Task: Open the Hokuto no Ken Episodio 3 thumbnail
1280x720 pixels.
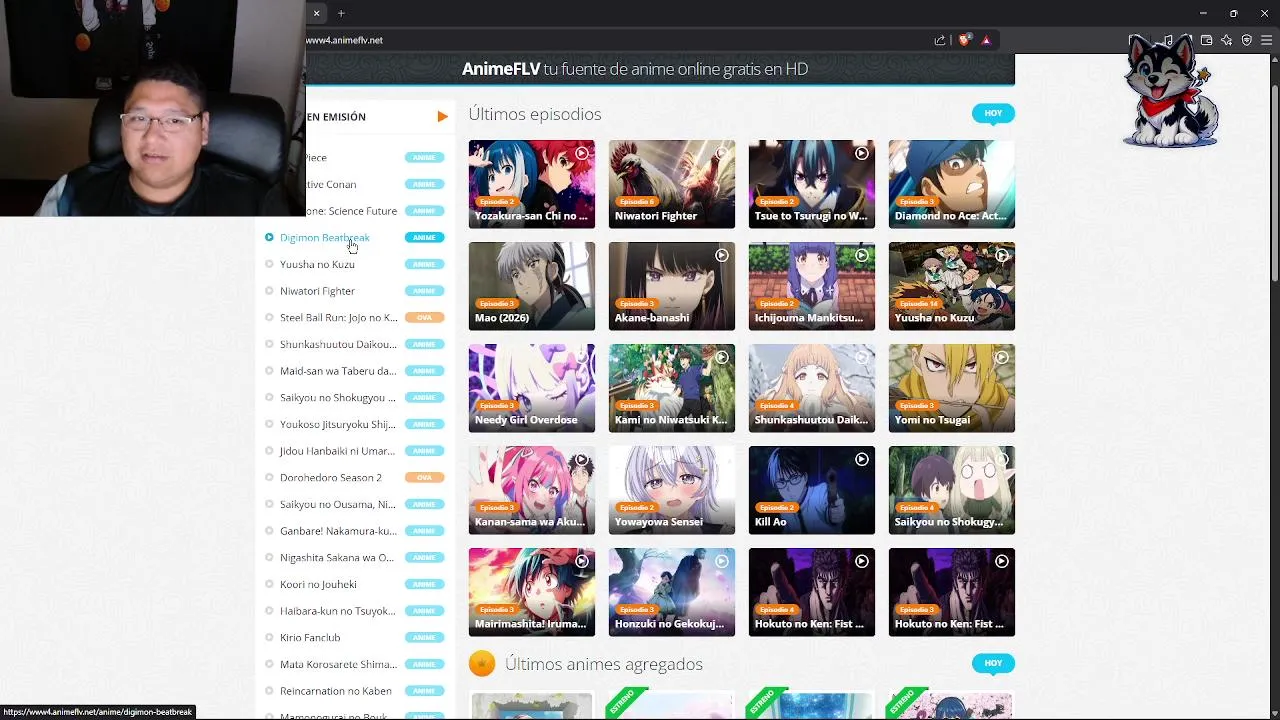Action: pos(952,592)
